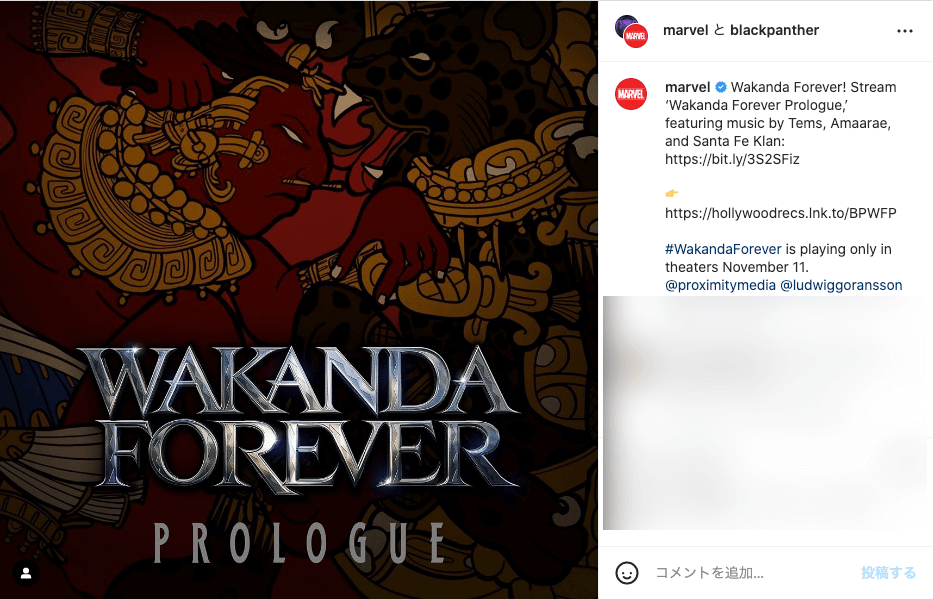Viewport: 933px width, 599px height.
Task: Click the 投稿する post button
Action: click(x=888, y=573)
